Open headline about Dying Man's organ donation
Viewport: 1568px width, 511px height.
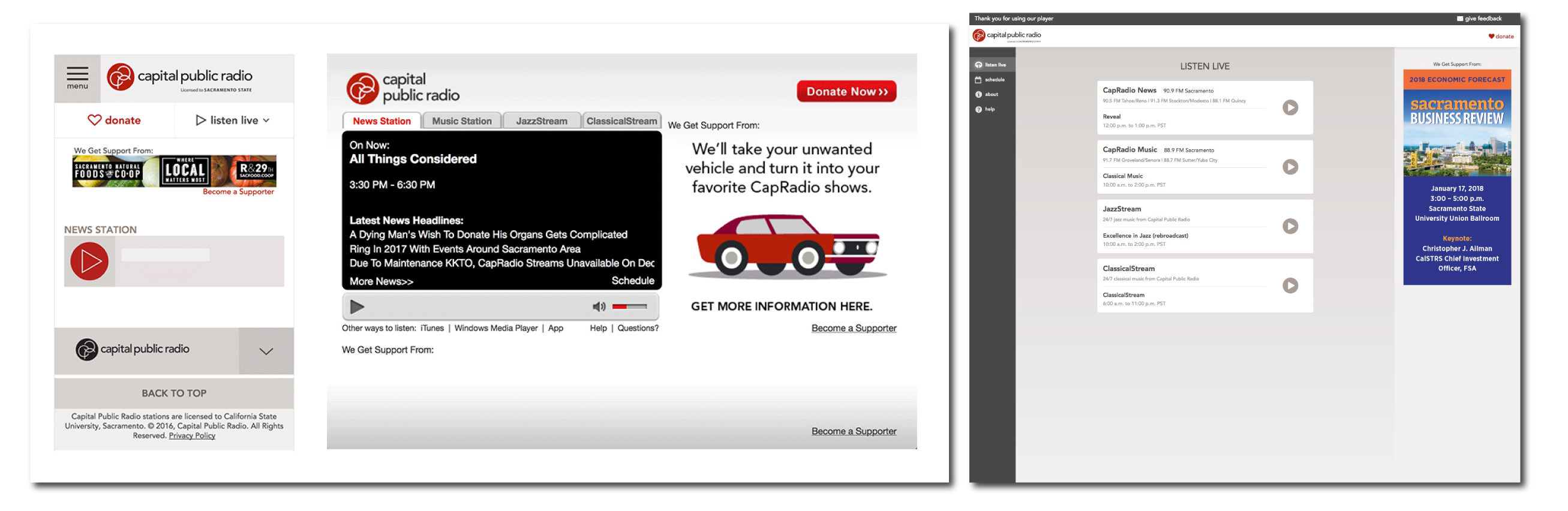point(488,235)
